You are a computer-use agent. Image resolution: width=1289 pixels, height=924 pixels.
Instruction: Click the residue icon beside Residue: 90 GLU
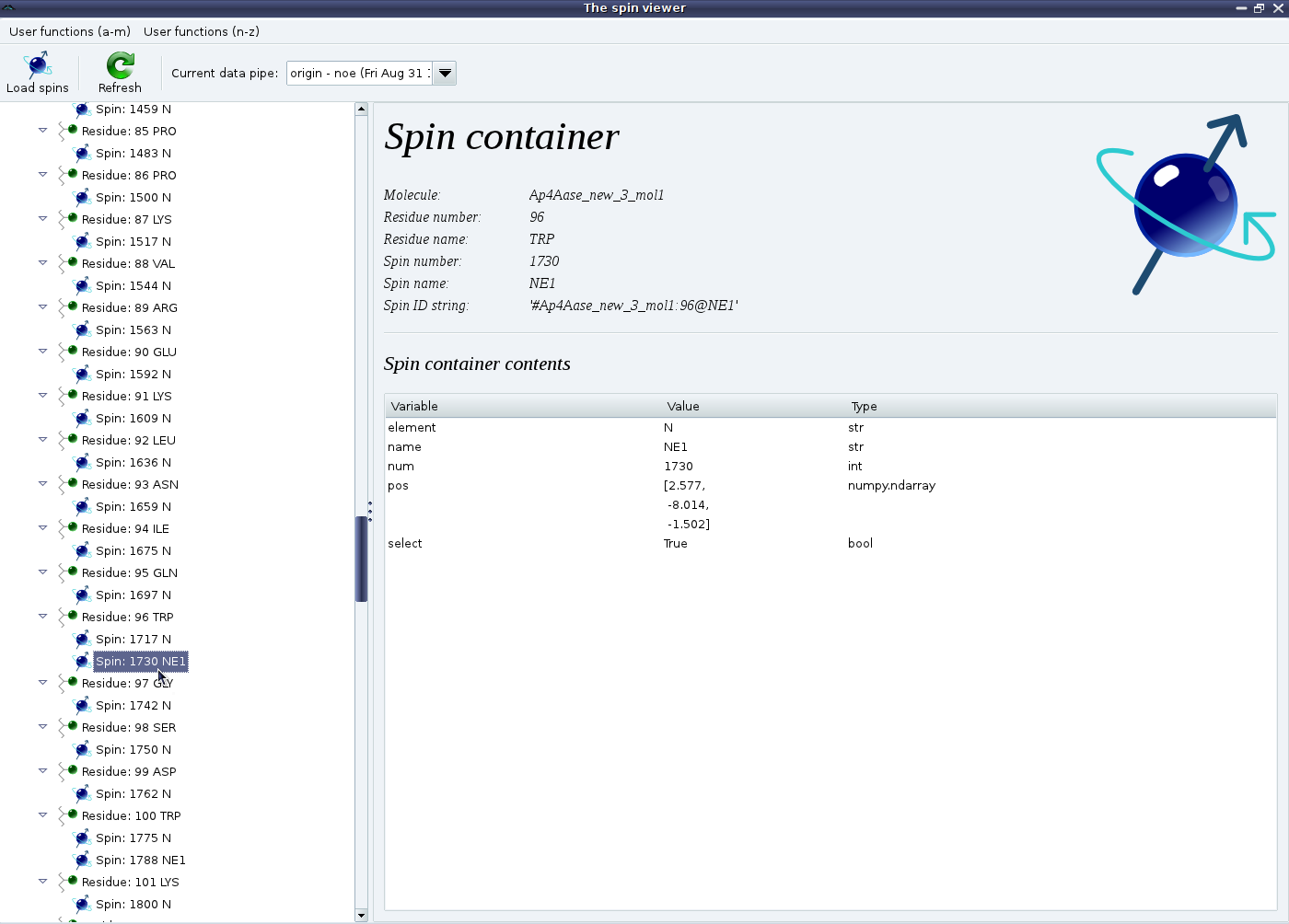click(x=67, y=352)
